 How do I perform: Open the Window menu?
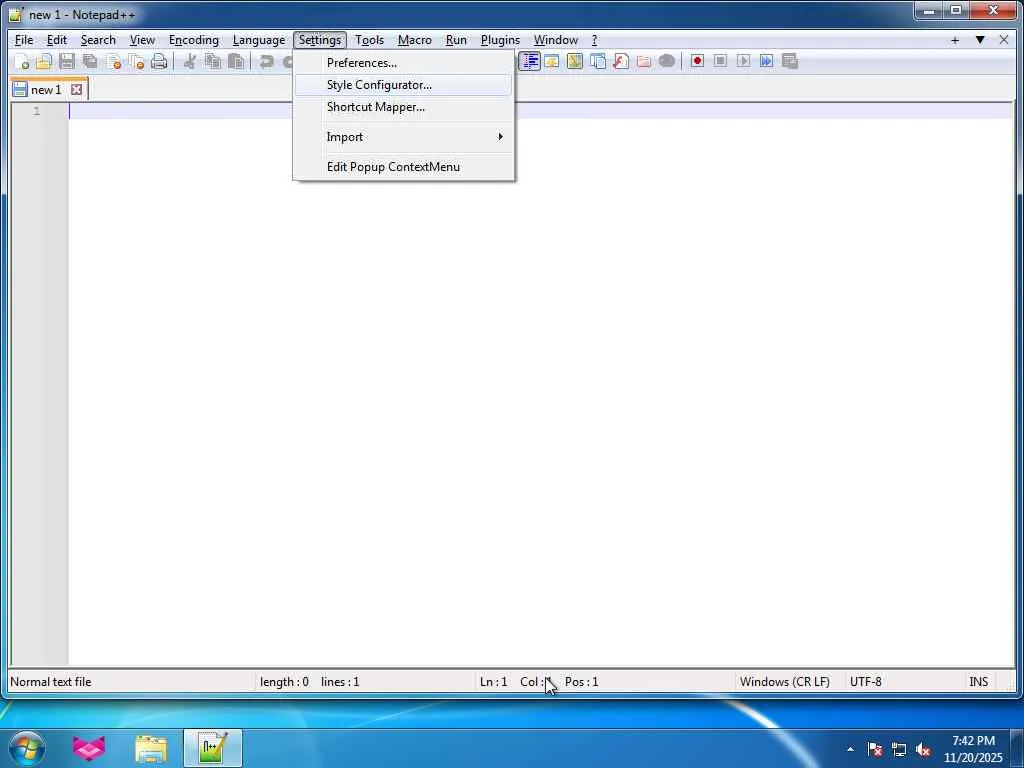pyautogui.click(x=556, y=40)
